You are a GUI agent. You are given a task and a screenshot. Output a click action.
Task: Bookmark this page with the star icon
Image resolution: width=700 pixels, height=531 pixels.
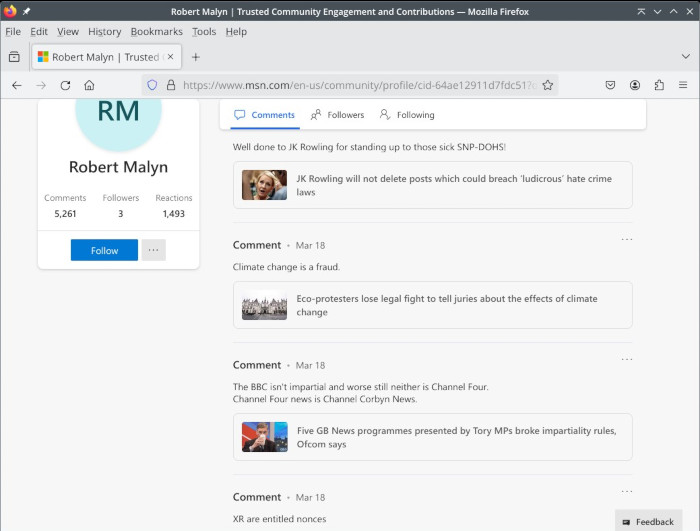[x=548, y=86]
